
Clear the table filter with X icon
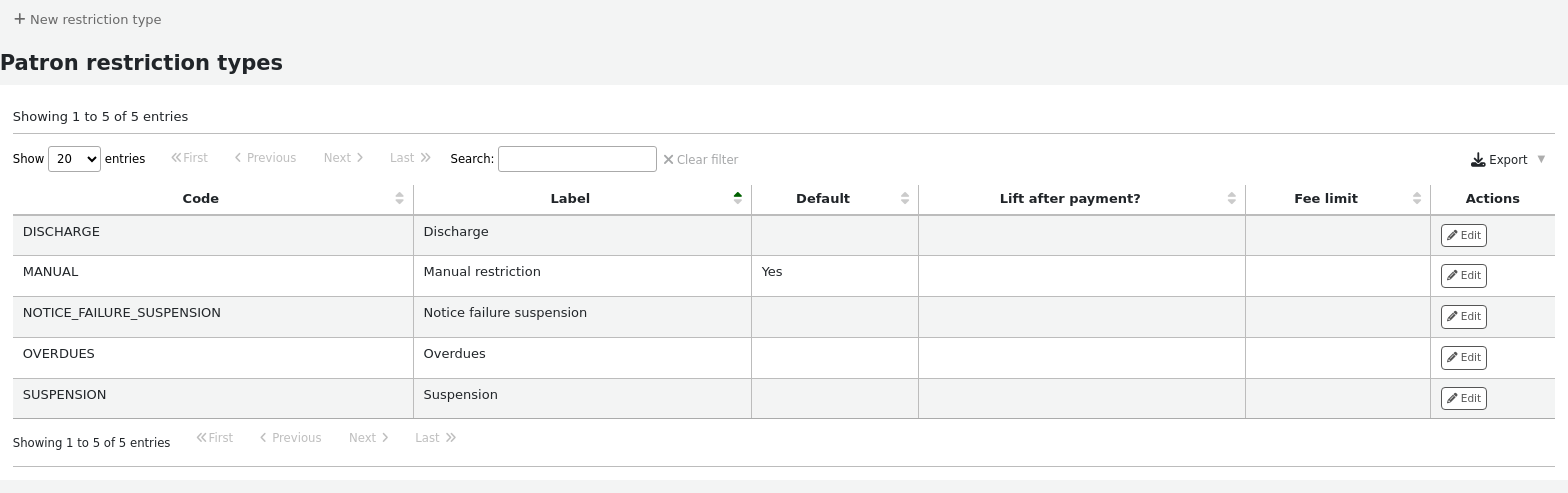[669, 159]
